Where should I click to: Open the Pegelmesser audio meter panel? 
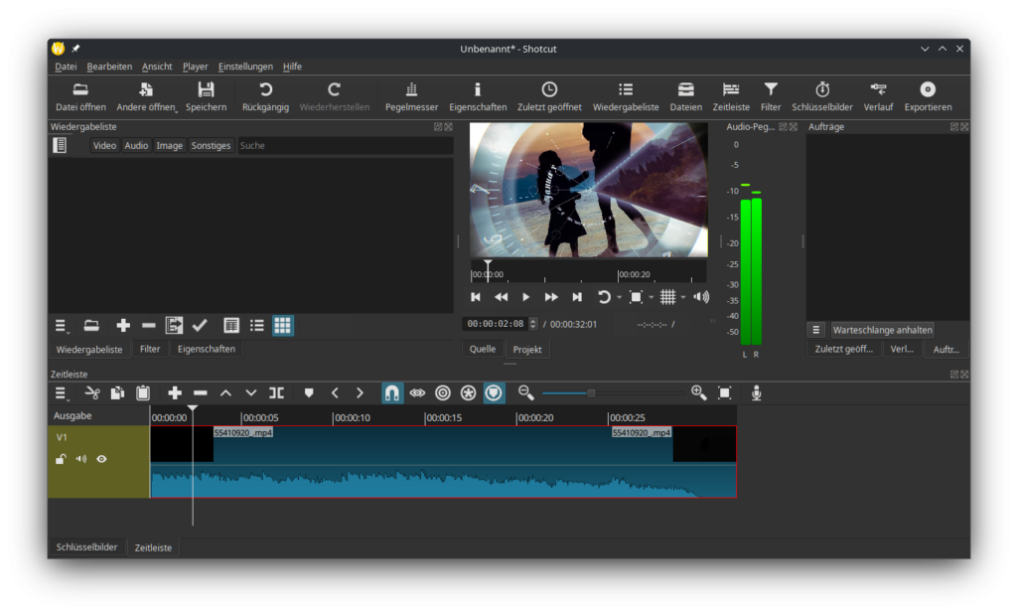click(x=411, y=97)
